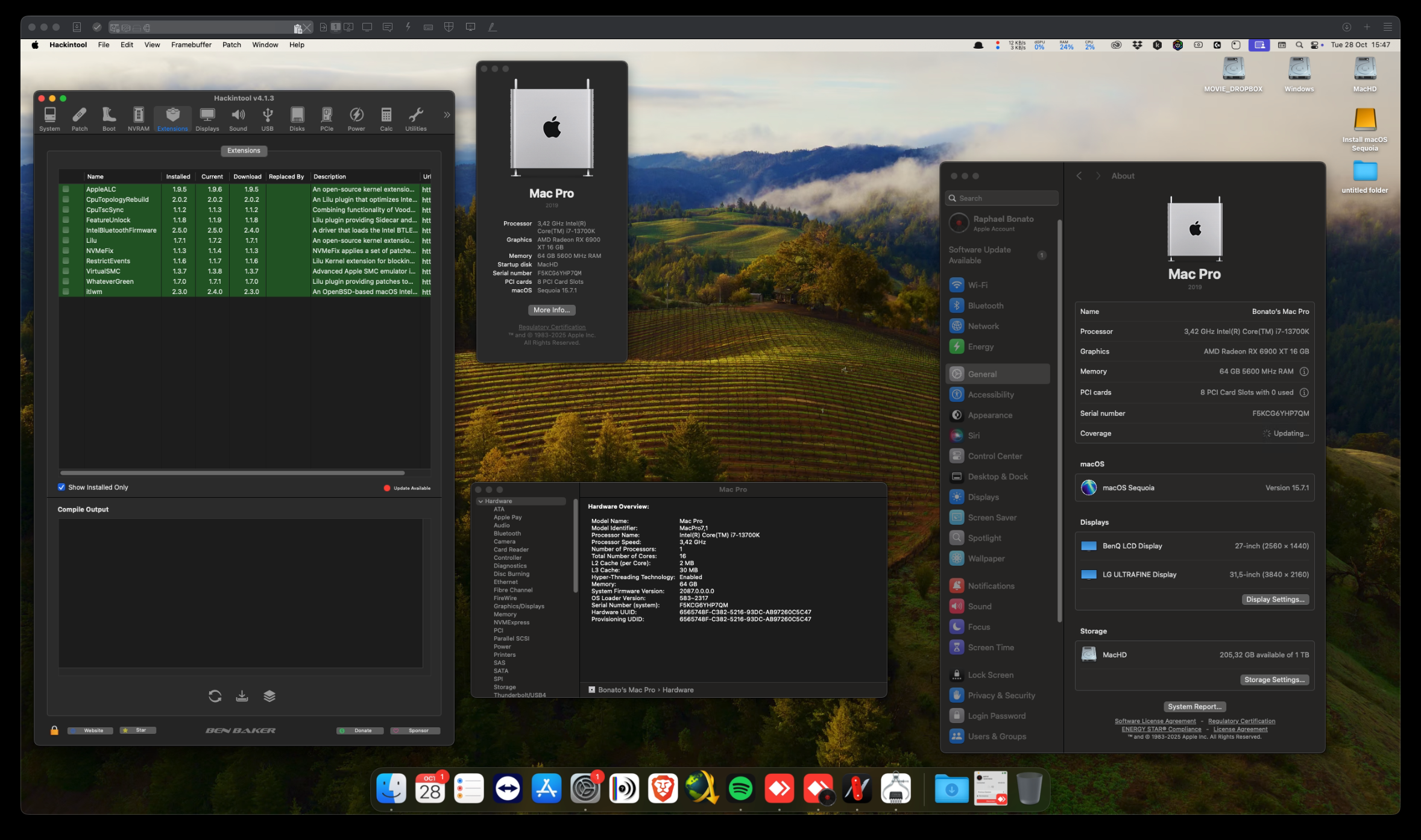The width and height of the screenshot is (1421, 840).
Task: Toggle the AppleALC row checkbox
Action: (x=66, y=189)
